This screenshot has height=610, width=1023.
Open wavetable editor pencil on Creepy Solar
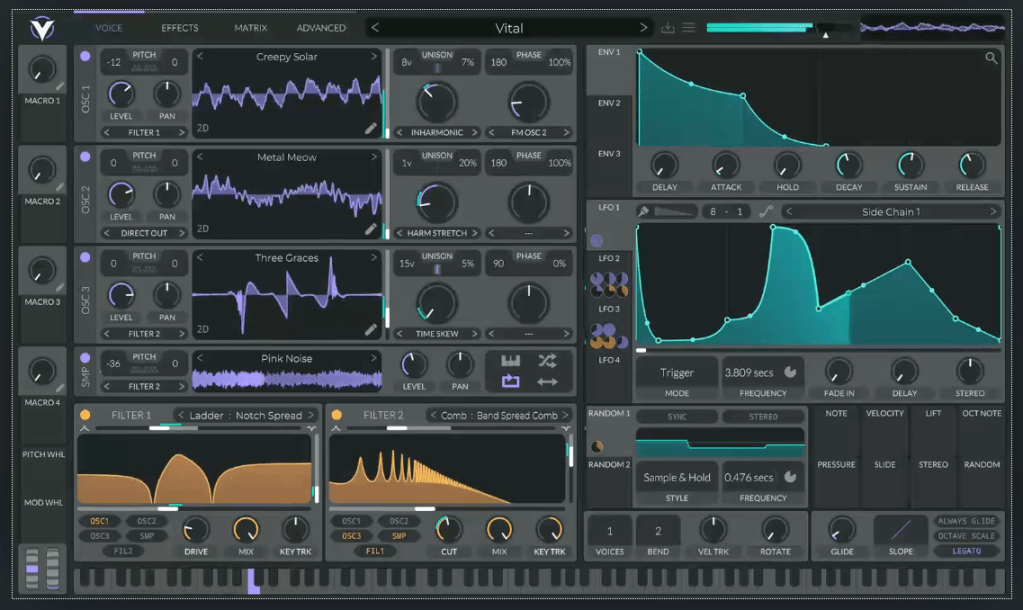click(x=371, y=128)
